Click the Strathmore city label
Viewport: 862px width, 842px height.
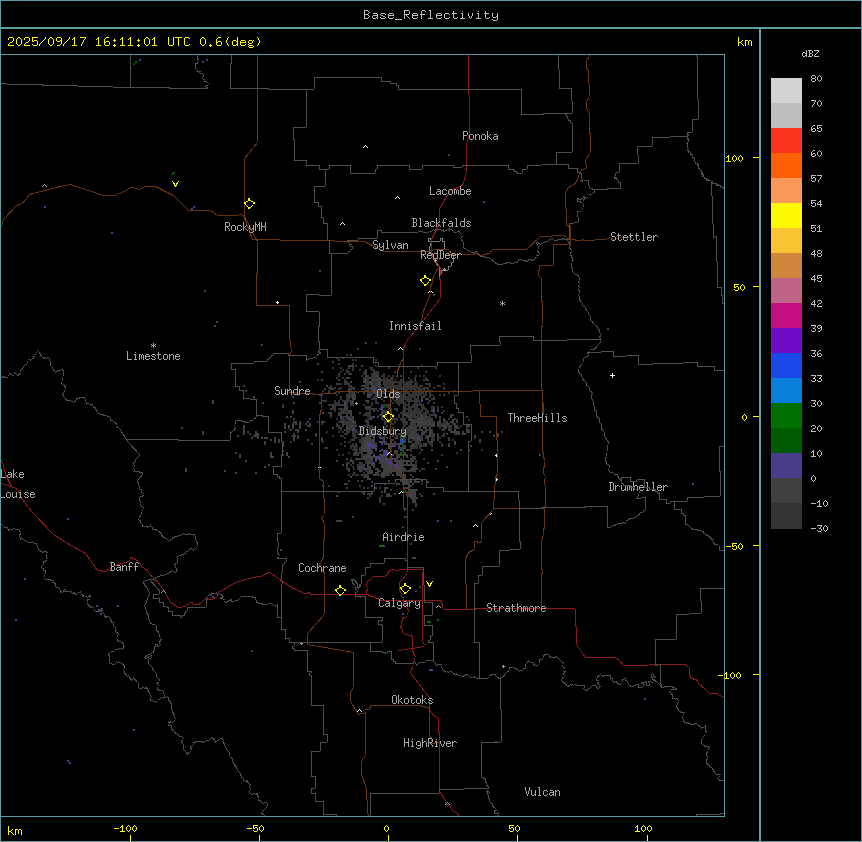point(516,608)
